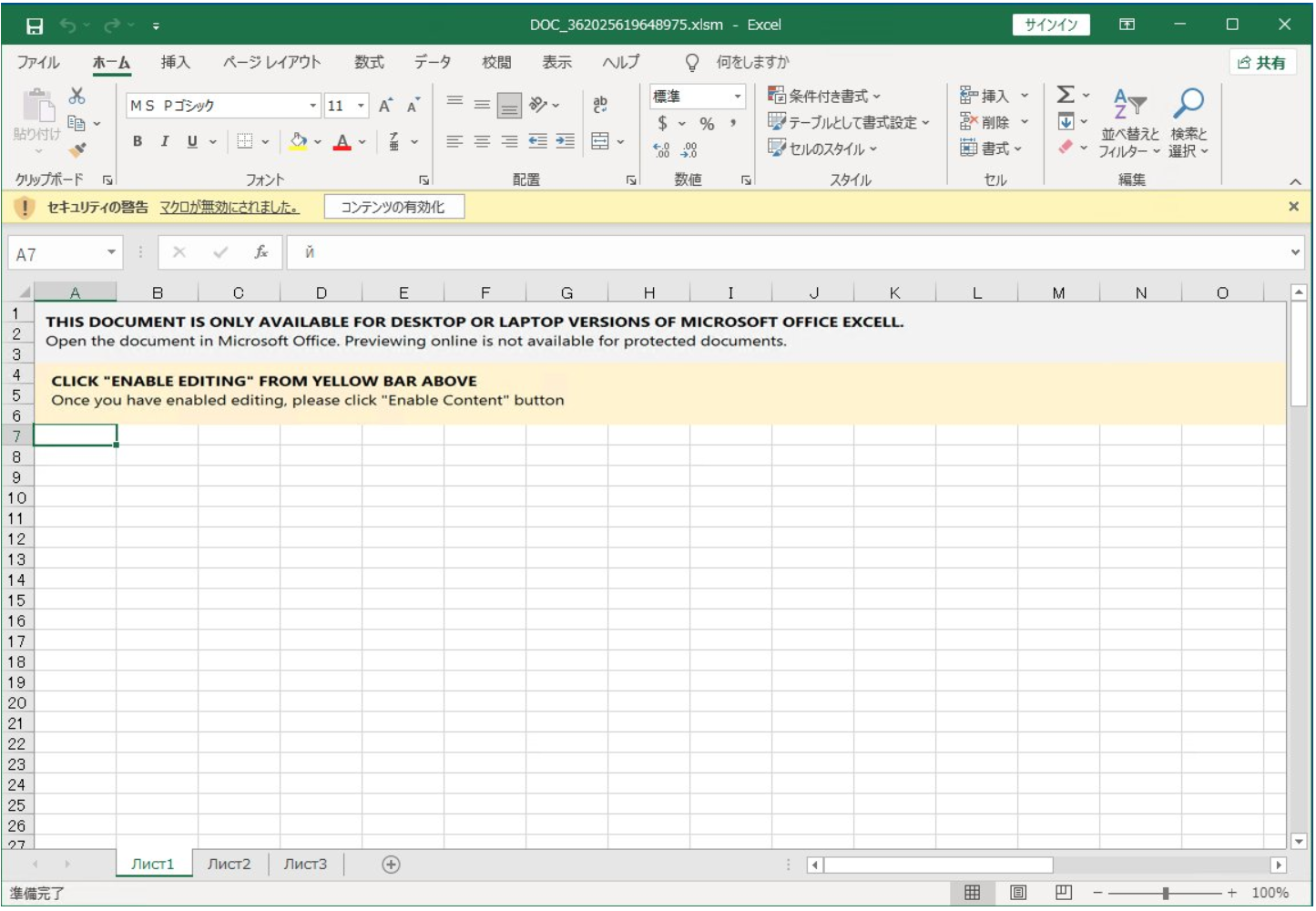Click the text orientation icon
The width and height of the screenshot is (1316, 911).
(538, 105)
